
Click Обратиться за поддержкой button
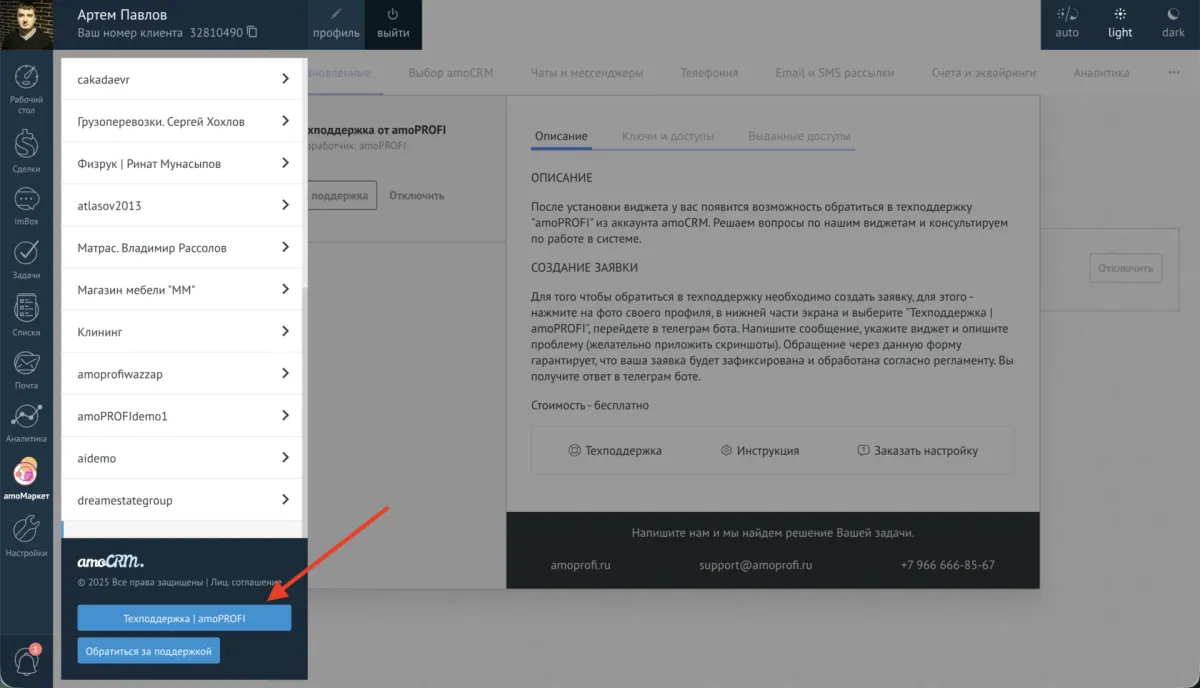point(149,651)
